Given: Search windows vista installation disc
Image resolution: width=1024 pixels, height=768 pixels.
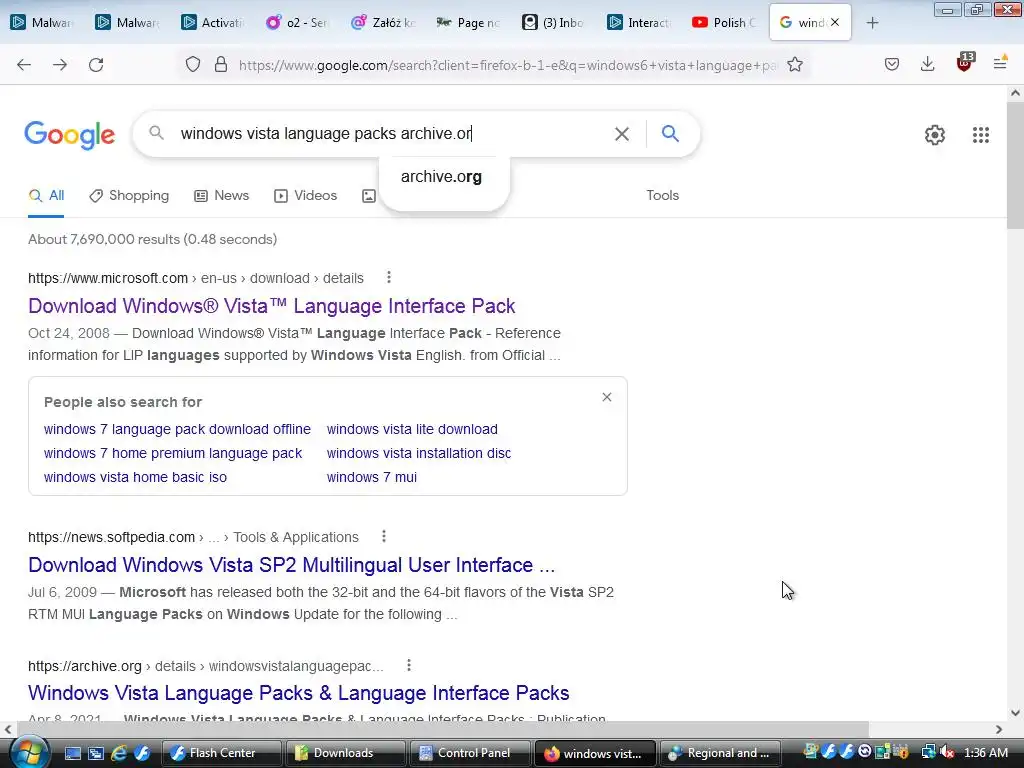Looking at the screenshot, I should coord(419,453).
